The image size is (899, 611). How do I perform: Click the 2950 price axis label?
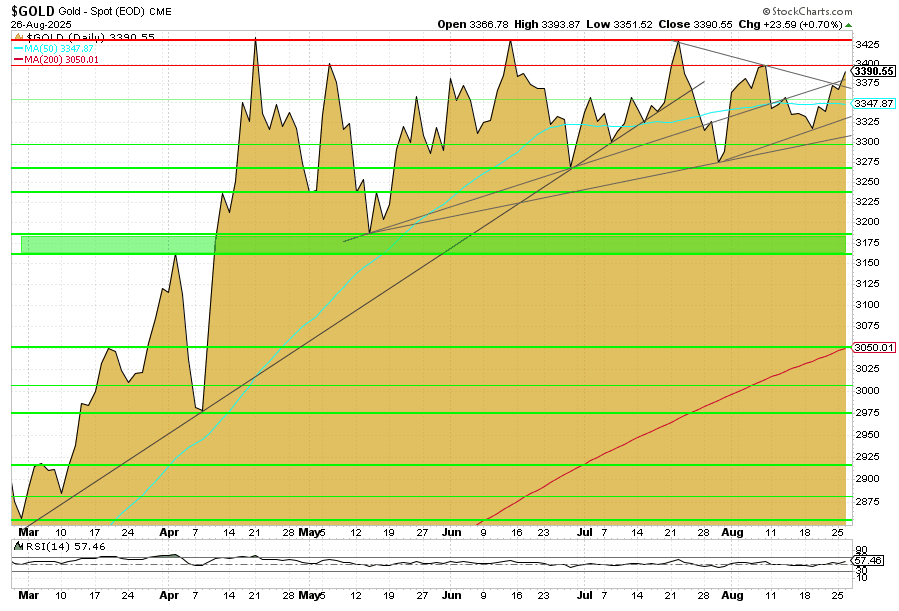click(867, 434)
